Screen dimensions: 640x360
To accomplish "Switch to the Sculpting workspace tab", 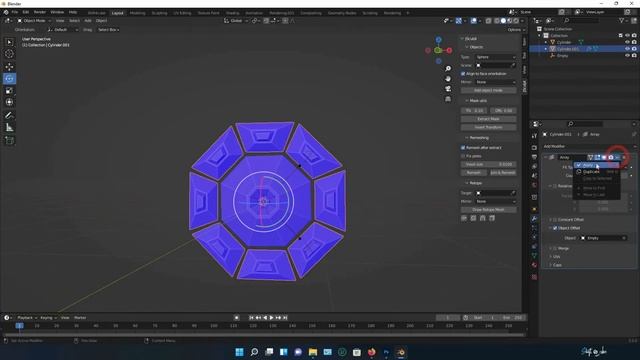I will click(159, 13).
